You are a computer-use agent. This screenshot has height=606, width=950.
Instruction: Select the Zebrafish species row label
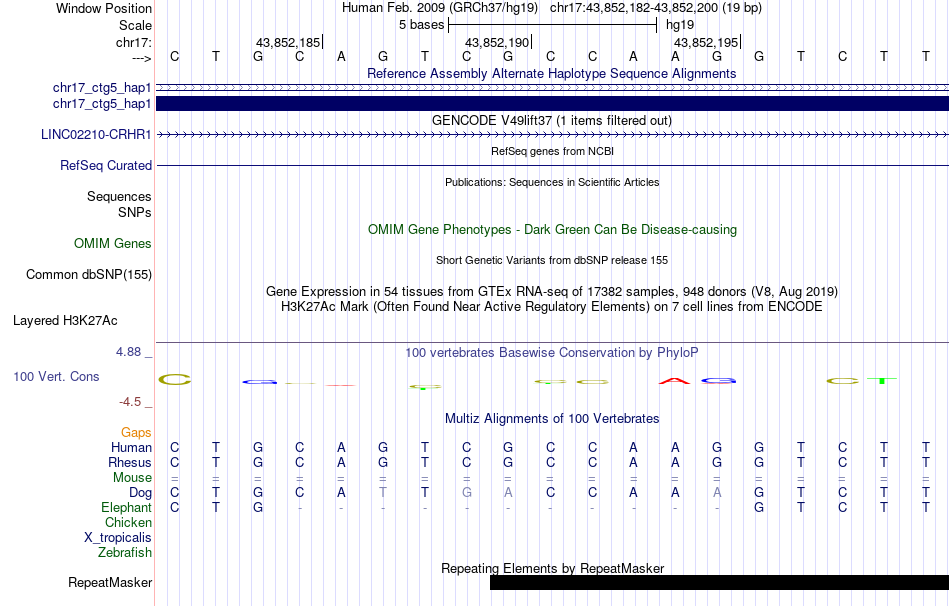tap(125, 553)
